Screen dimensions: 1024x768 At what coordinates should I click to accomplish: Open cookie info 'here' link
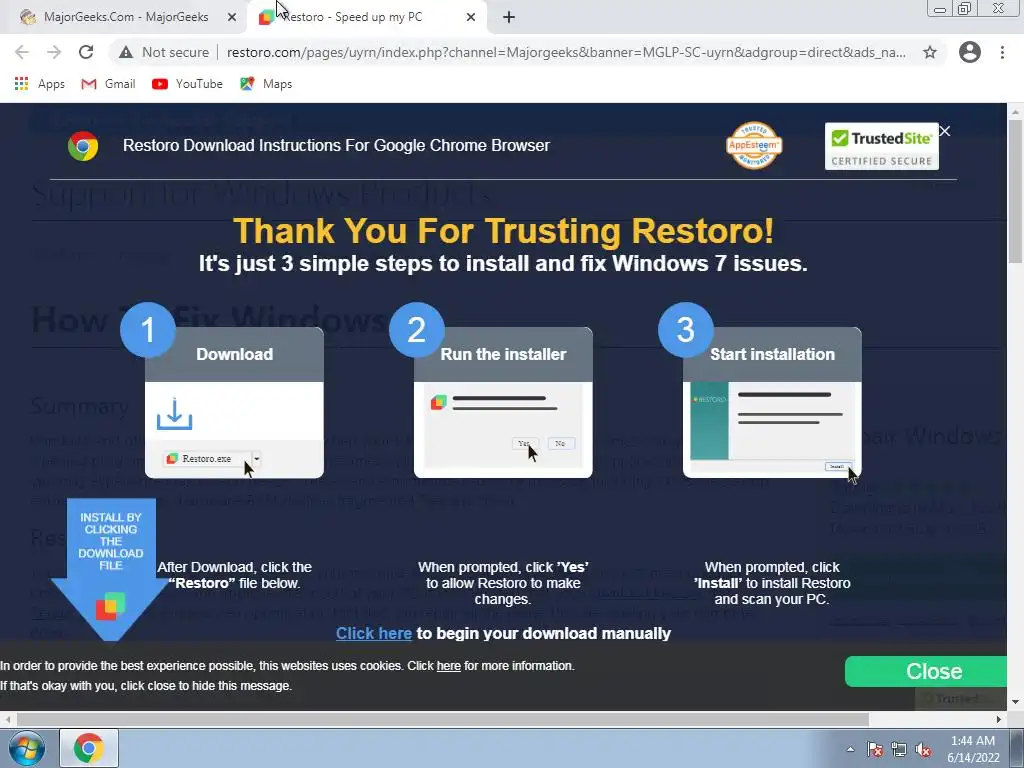(x=449, y=666)
